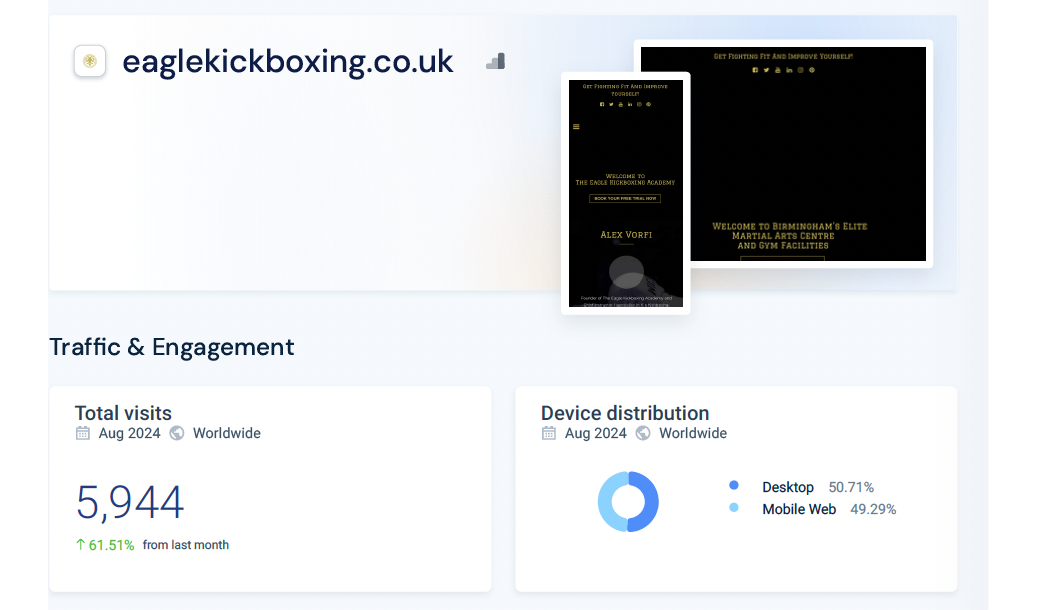Click the Aug 2024 date in Total visits
Image resolution: width=1038 pixels, height=610 pixels.
tap(130, 433)
